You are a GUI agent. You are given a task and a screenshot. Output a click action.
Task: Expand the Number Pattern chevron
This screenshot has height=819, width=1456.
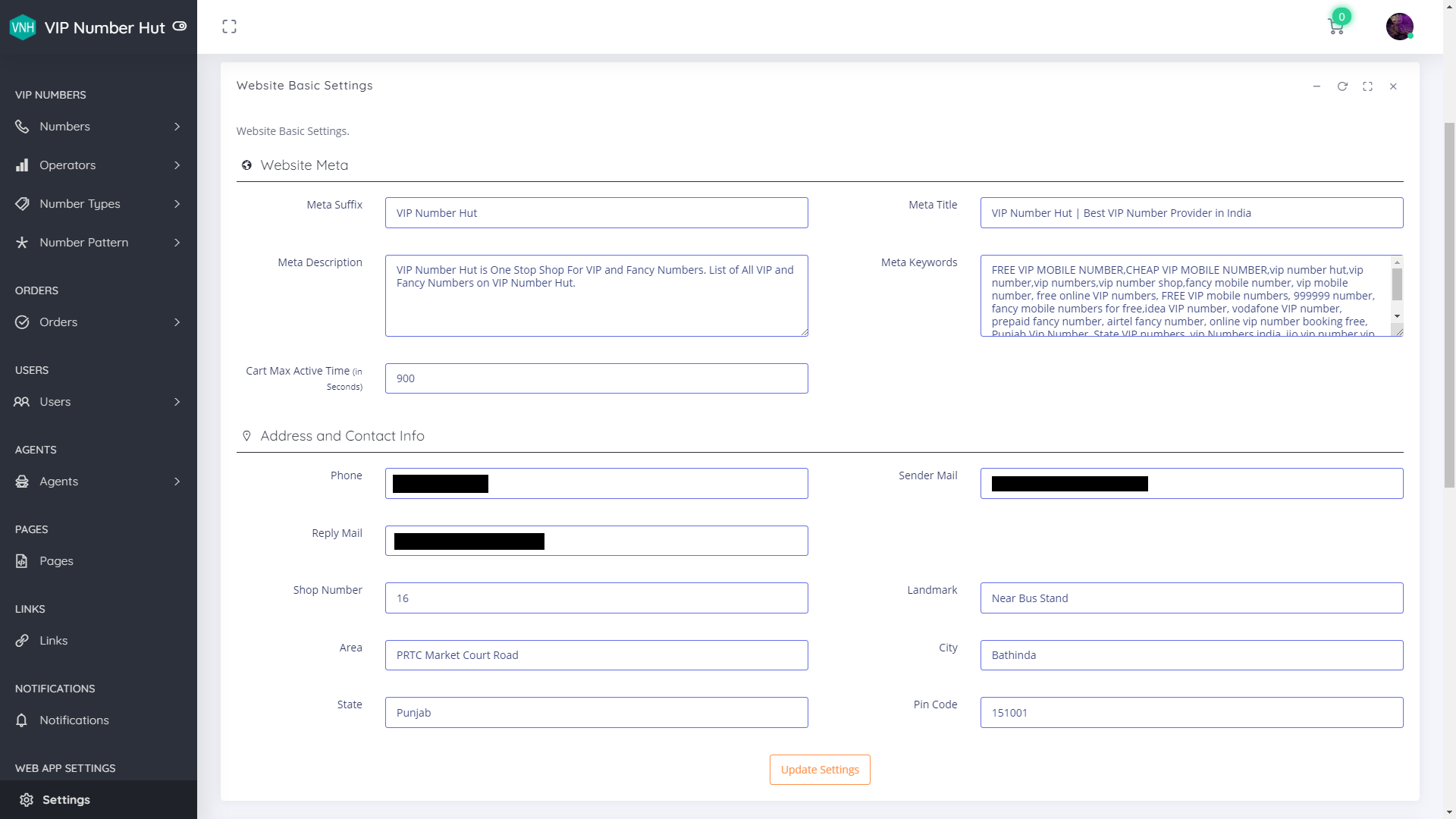click(177, 243)
